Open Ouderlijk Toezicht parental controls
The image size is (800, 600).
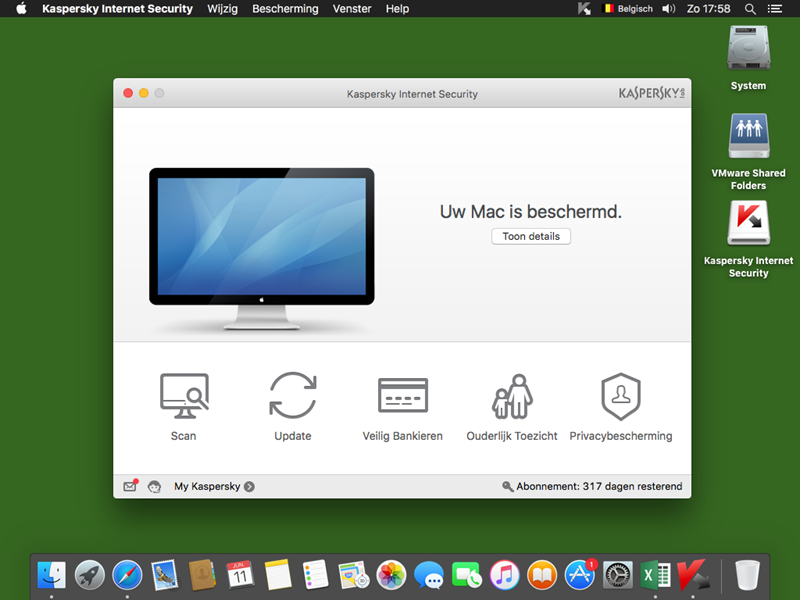coord(512,396)
